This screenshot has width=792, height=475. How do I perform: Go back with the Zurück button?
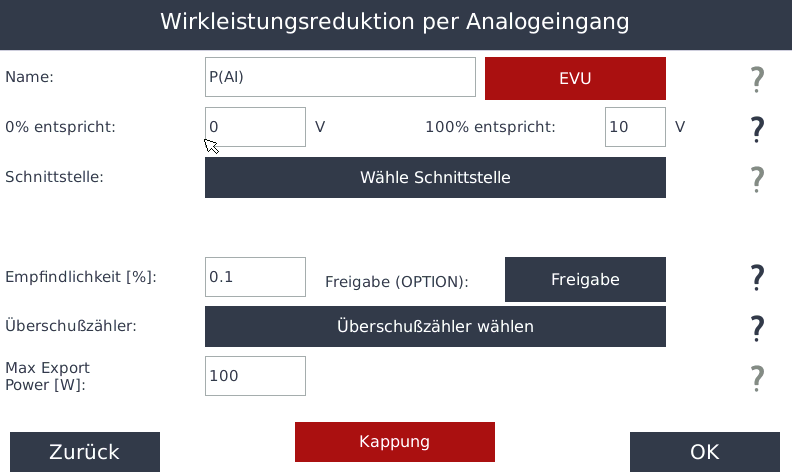click(x=85, y=452)
